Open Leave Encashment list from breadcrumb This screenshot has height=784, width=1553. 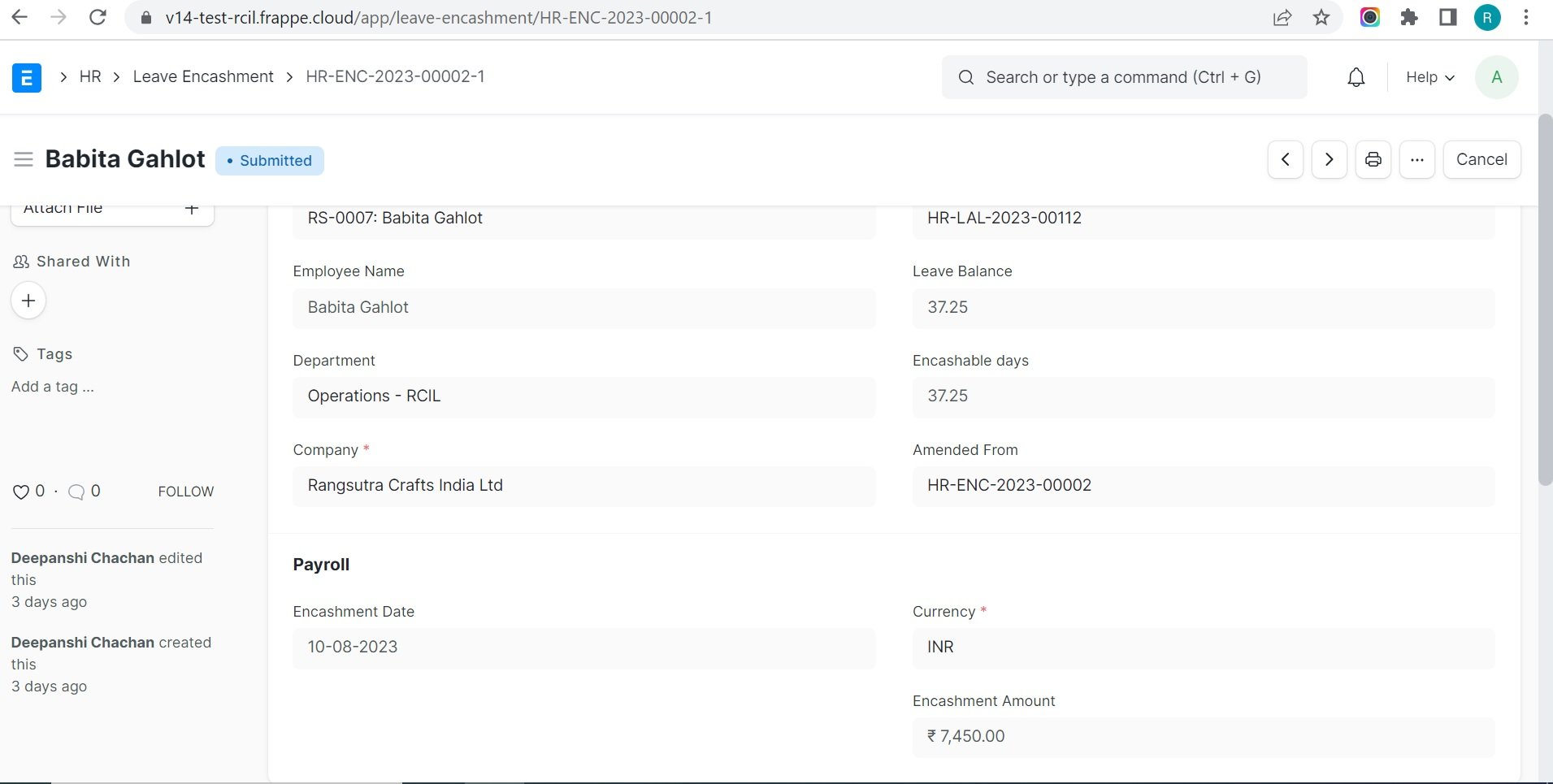(202, 76)
